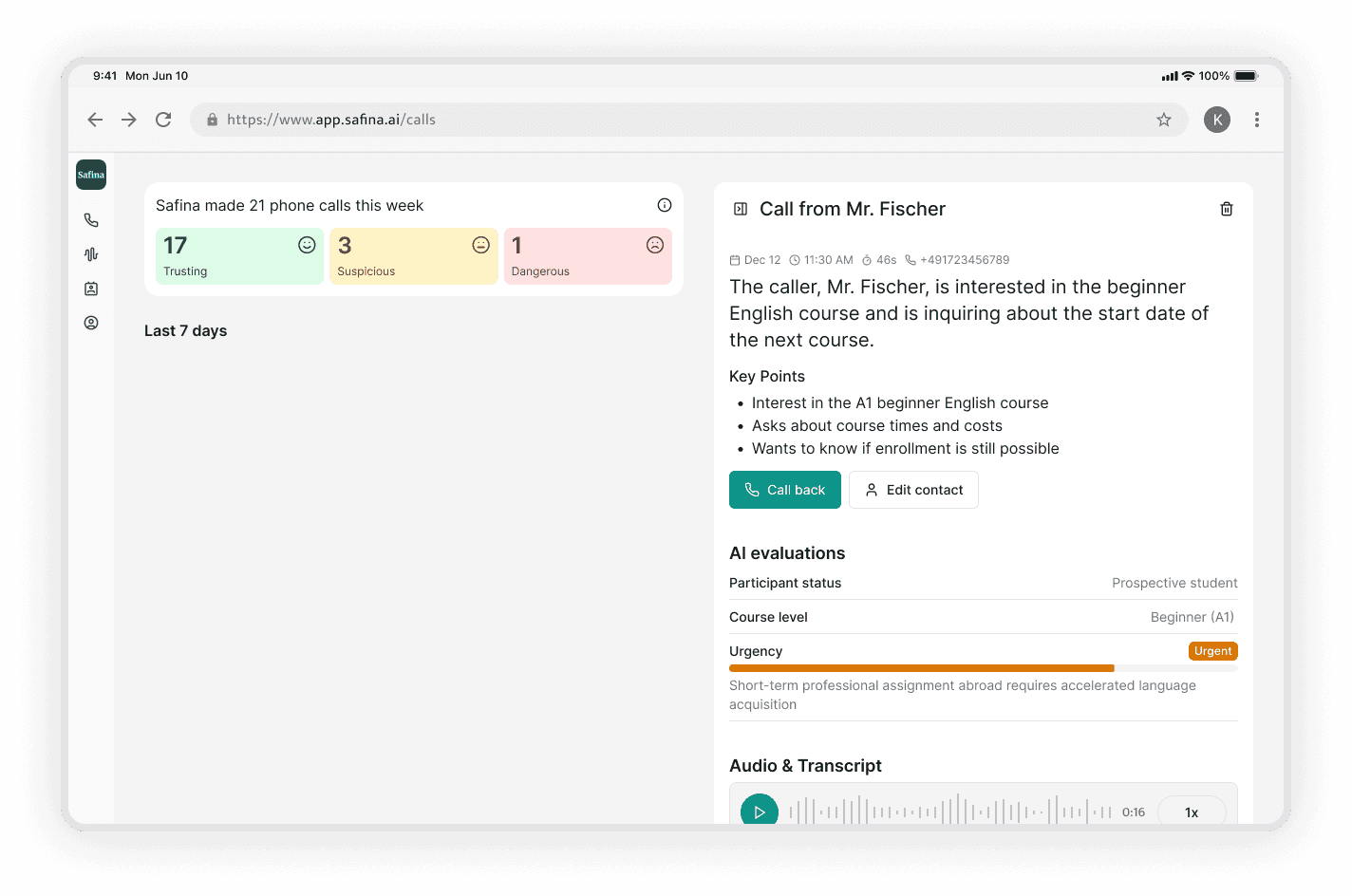Image resolution: width=1352 pixels, height=896 pixels.
Task: Collapse the call detail panel icon
Action: [x=741, y=209]
